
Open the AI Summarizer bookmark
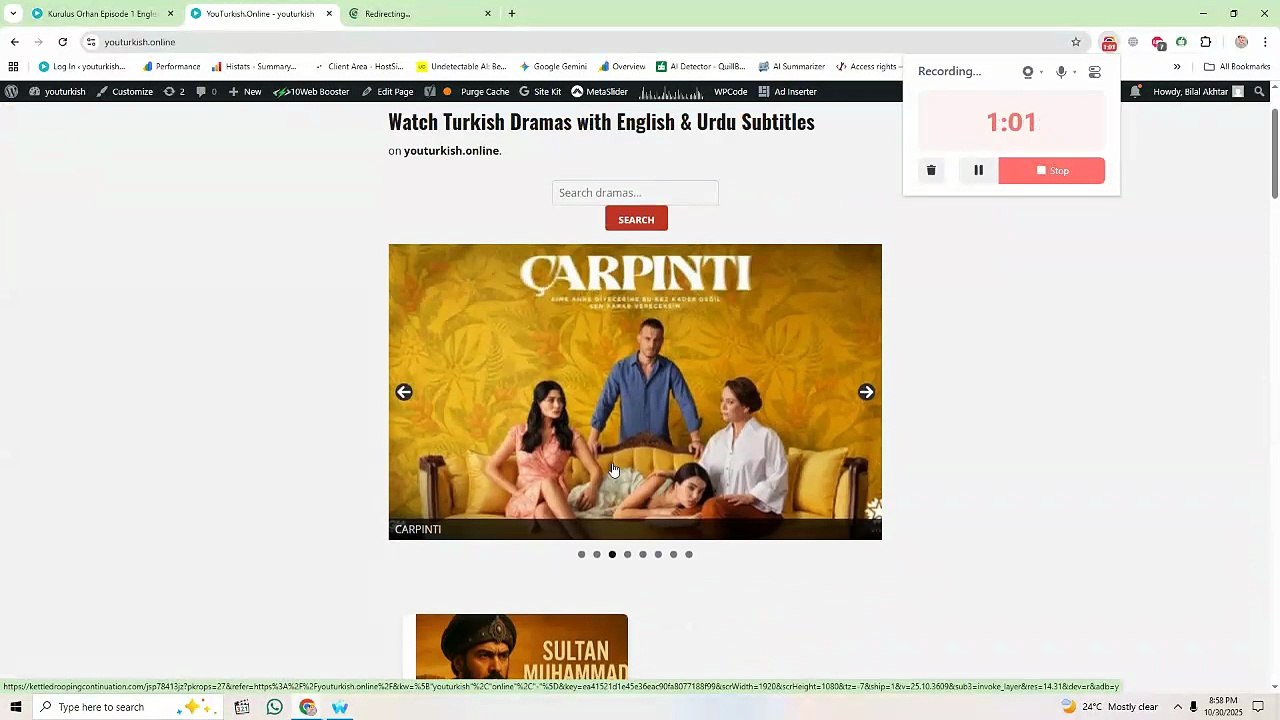(791, 67)
